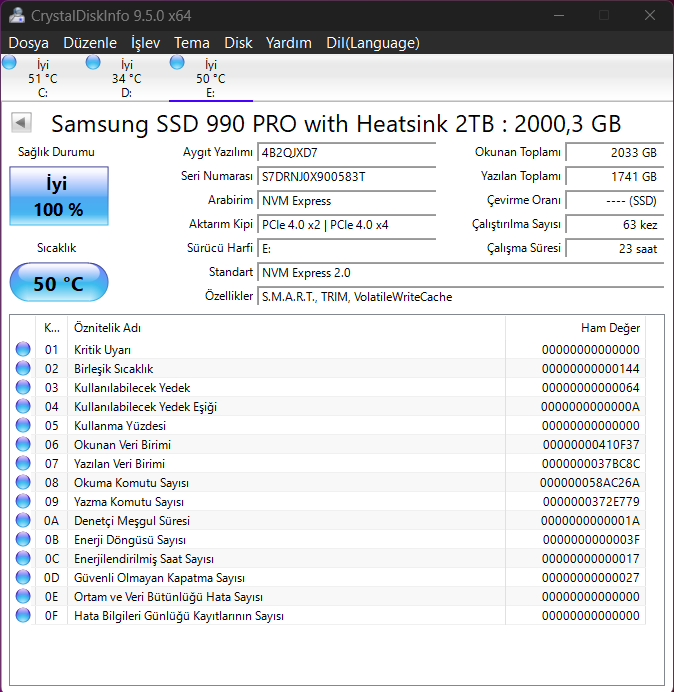Click the İyi 100 % health status button
The width and height of the screenshot is (674, 692).
pyautogui.click(x=59, y=196)
